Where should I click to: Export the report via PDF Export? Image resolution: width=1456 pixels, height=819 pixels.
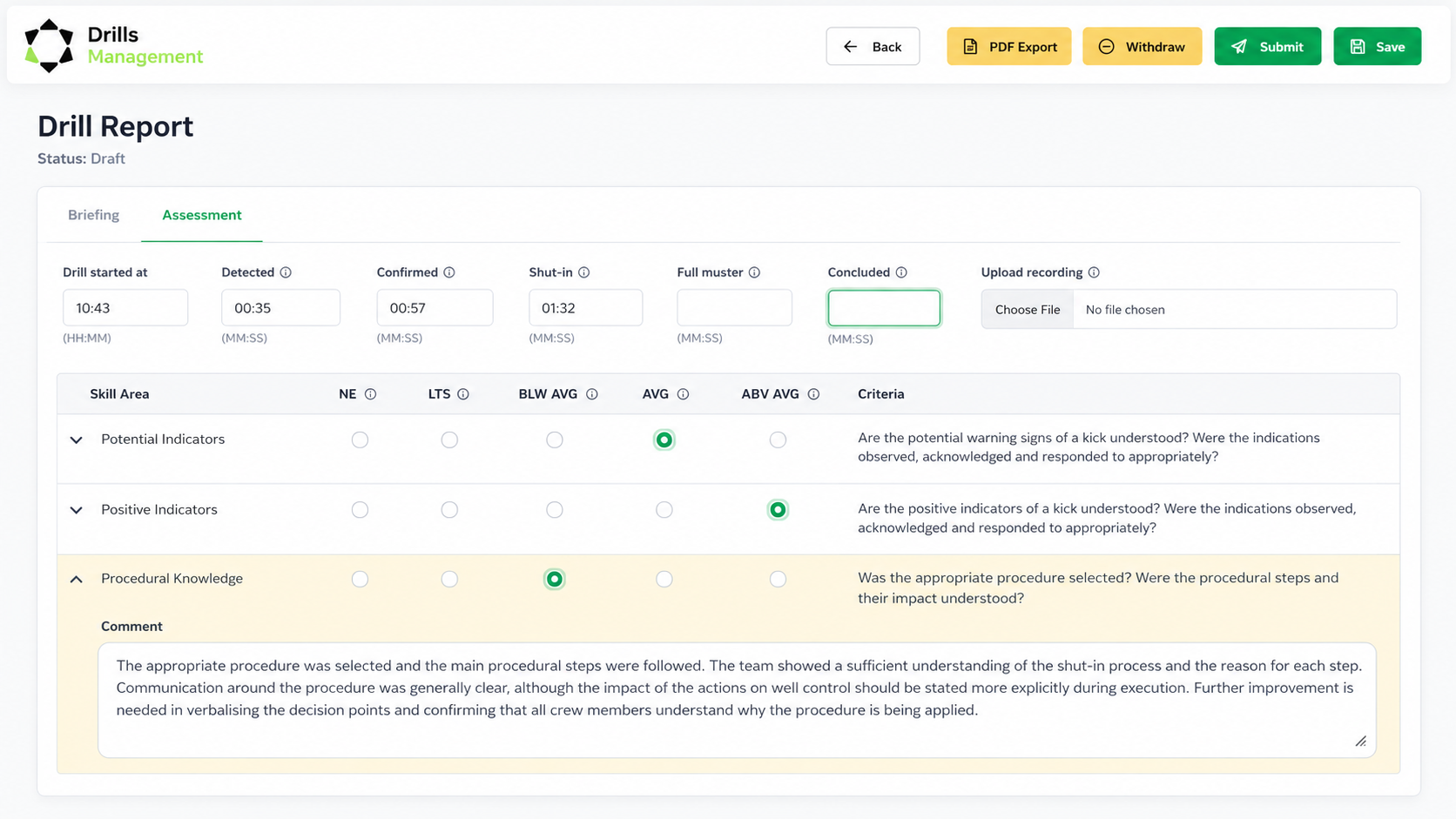click(1009, 46)
